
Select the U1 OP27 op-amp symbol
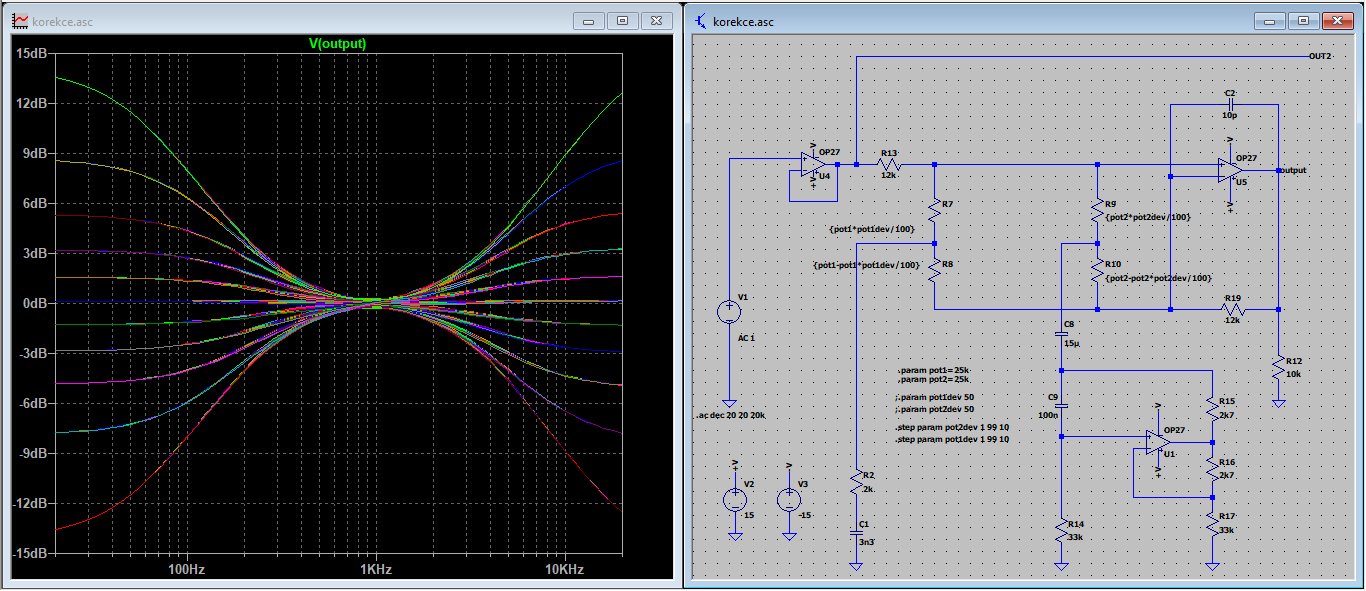tap(1160, 442)
